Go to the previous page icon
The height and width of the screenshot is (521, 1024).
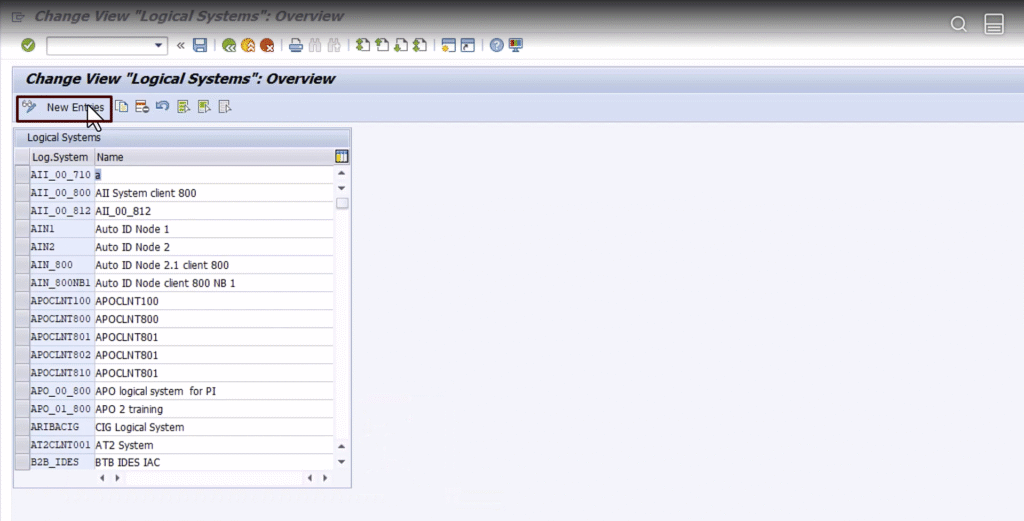coord(382,45)
